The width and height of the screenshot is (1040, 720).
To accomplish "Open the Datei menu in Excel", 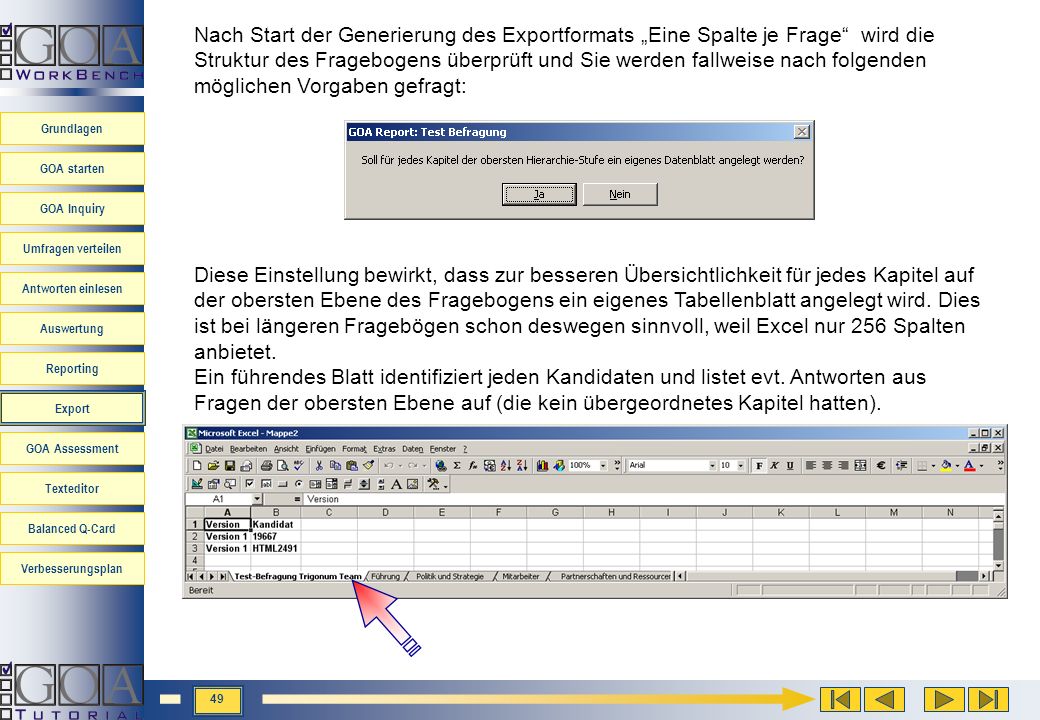I will 214,449.
